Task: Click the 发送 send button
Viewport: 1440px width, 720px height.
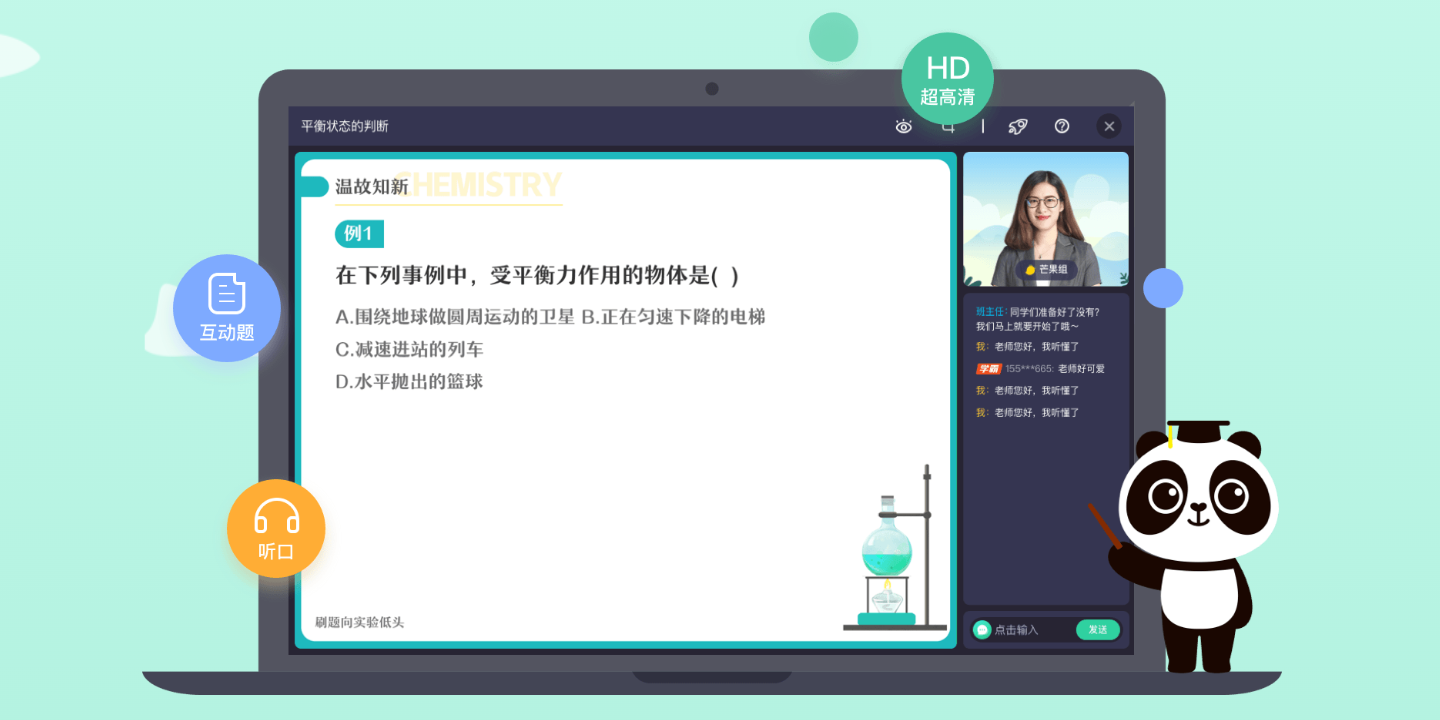Action: pos(1097,629)
